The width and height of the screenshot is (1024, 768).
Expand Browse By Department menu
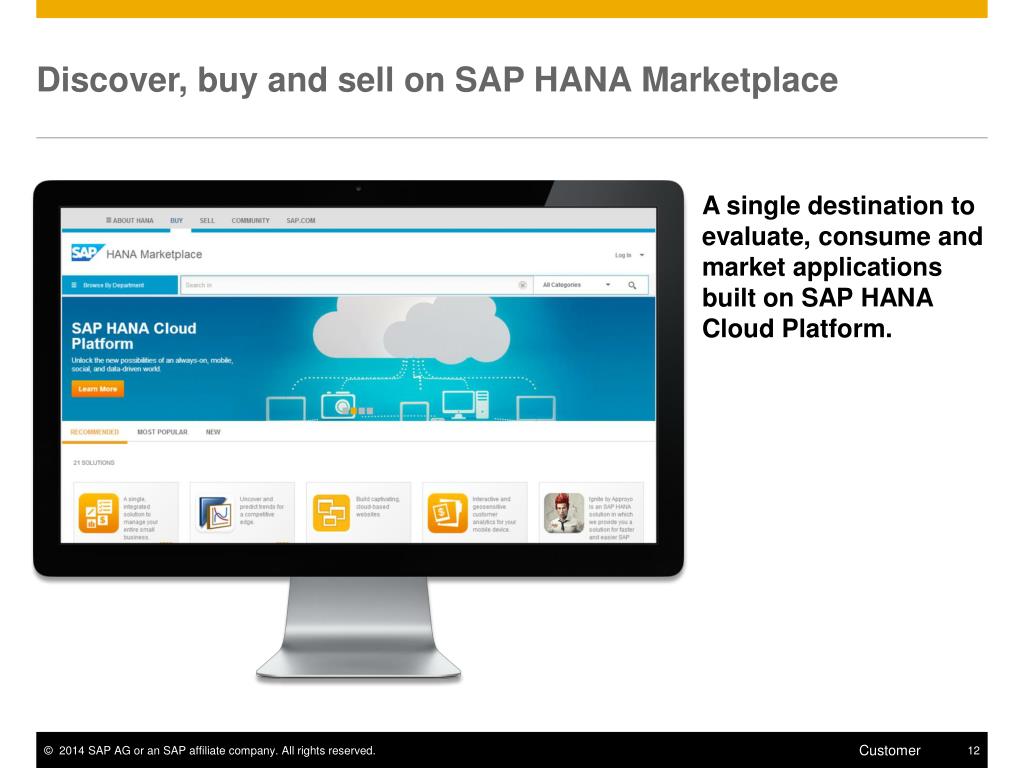[120, 285]
